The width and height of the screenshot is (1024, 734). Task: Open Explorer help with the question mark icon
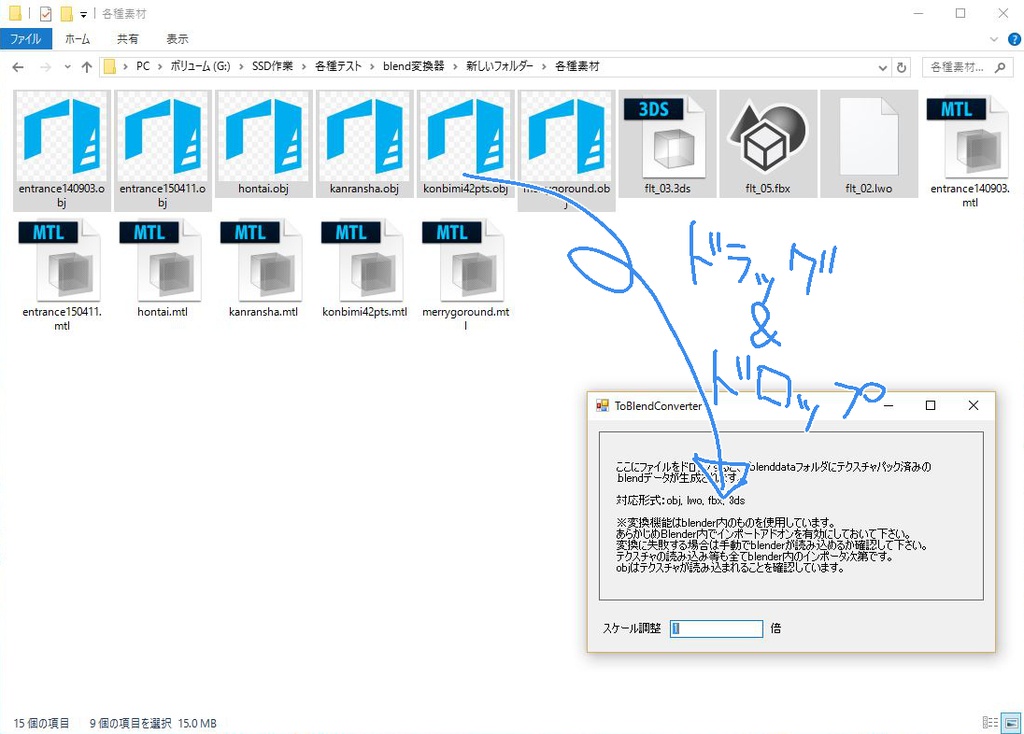click(x=1016, y=38)
